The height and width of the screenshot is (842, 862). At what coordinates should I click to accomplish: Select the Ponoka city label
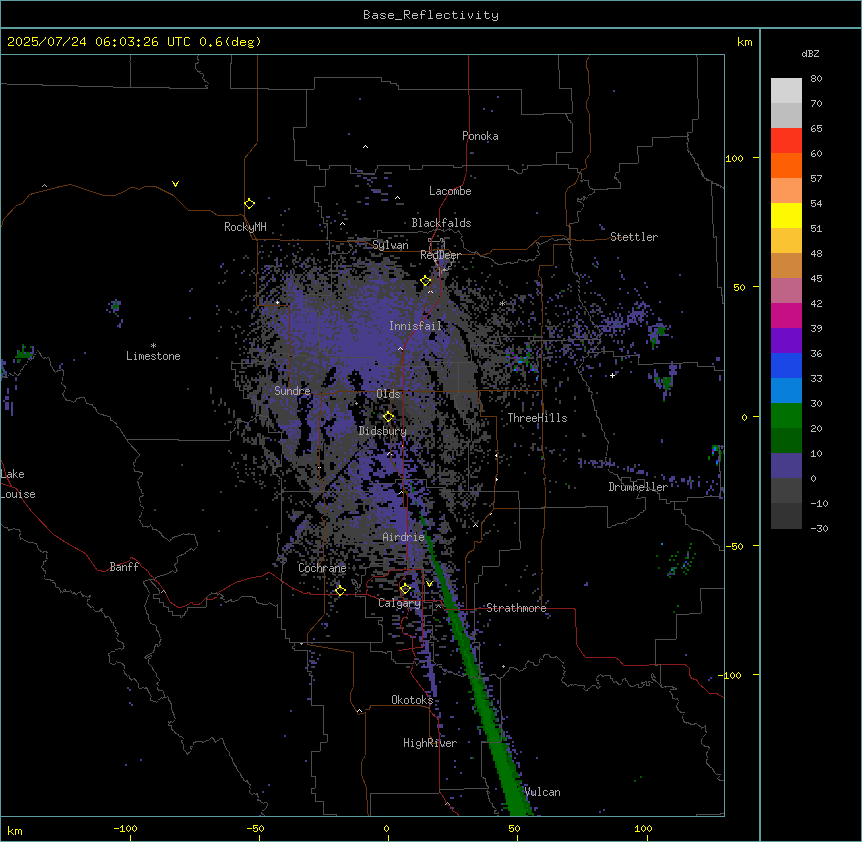tap(480, 136)
